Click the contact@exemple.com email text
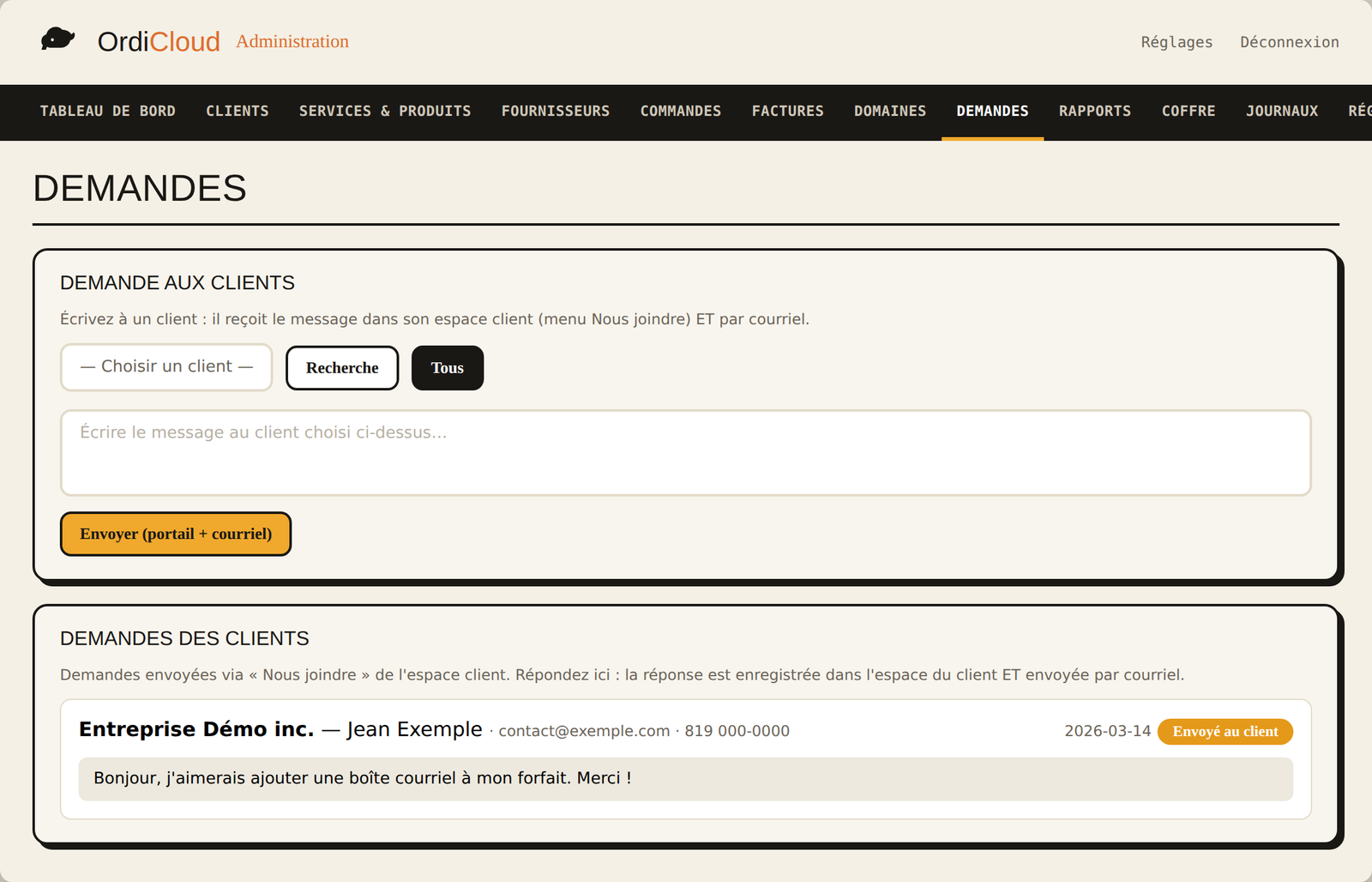This screenshot has width=1372, height=882. 584,731
